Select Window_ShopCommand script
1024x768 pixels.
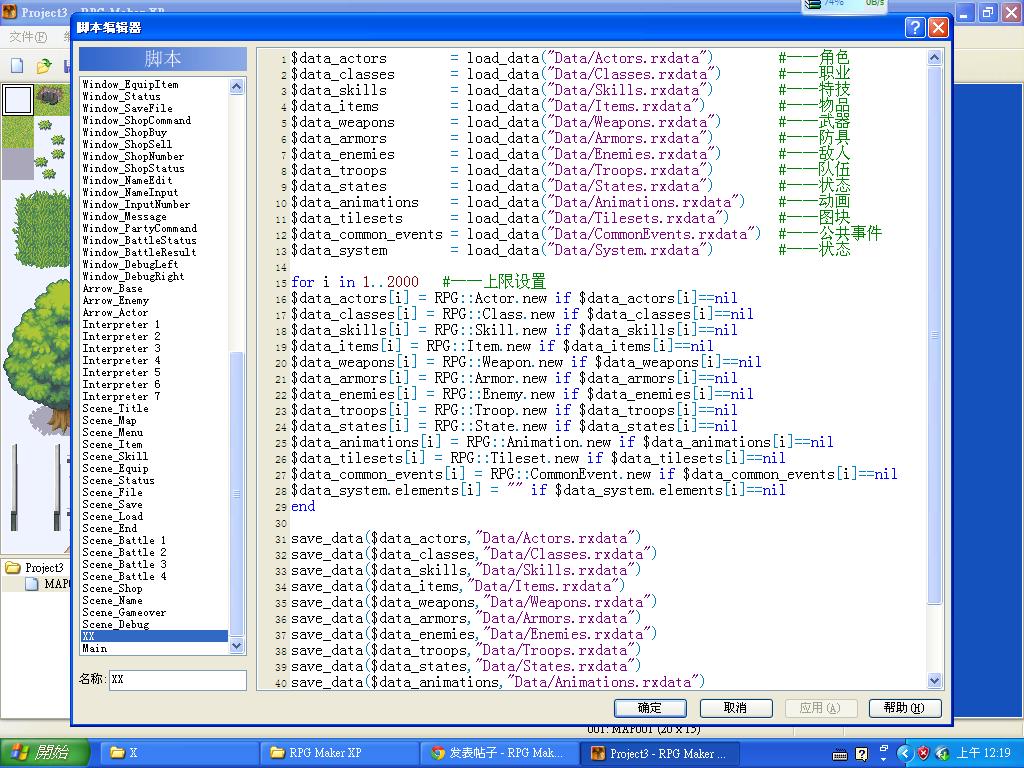pyautogui.click(x=136, y=120)
